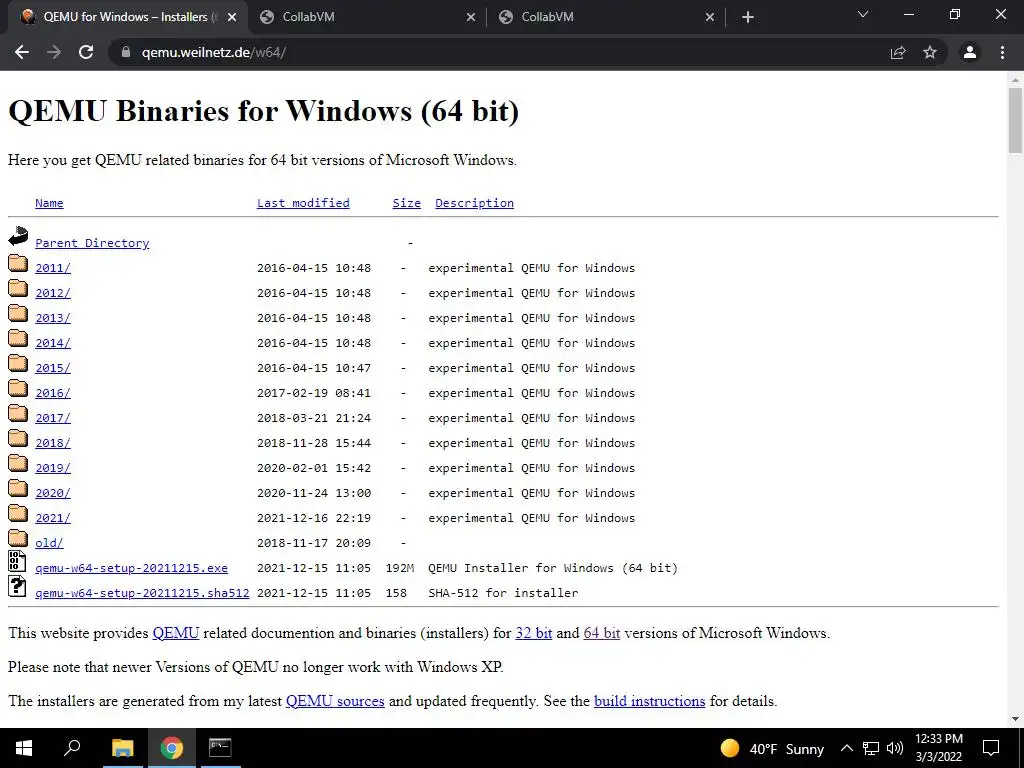Click the Chrome icon in the taskbar
The image size is (1024, 768).
pos(172,748)
